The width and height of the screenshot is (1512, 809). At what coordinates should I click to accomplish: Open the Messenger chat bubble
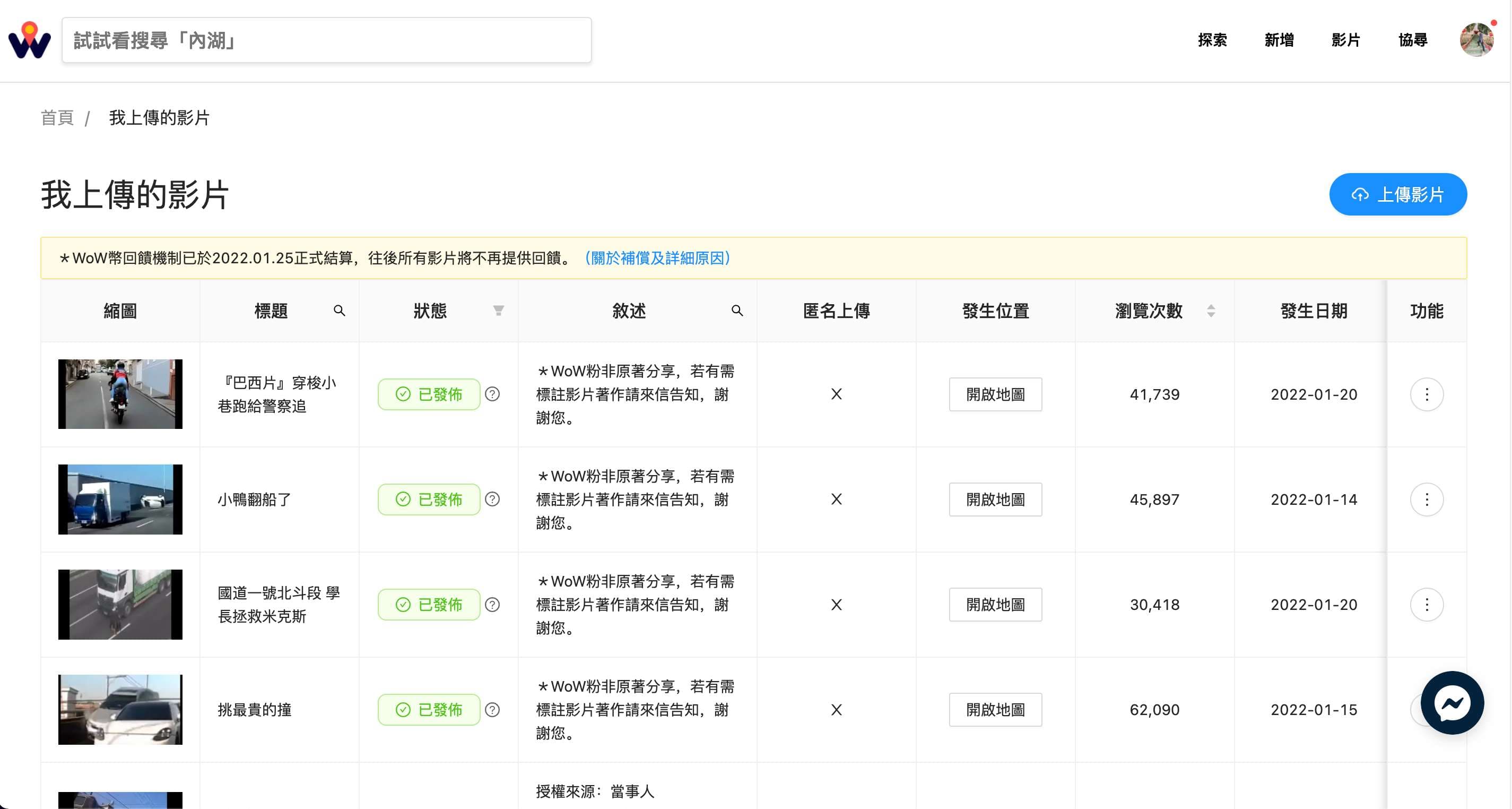[x=1452, y=702]
